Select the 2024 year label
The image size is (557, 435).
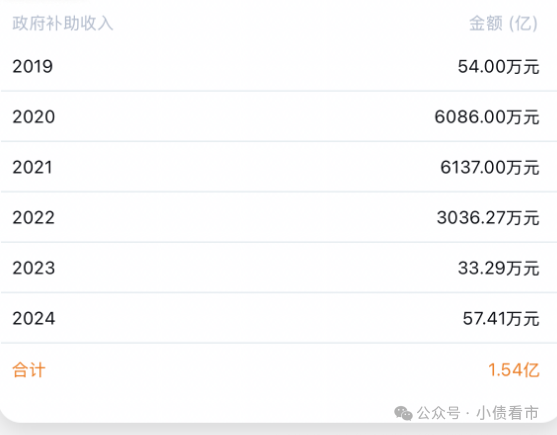click(x=34, y=319)
